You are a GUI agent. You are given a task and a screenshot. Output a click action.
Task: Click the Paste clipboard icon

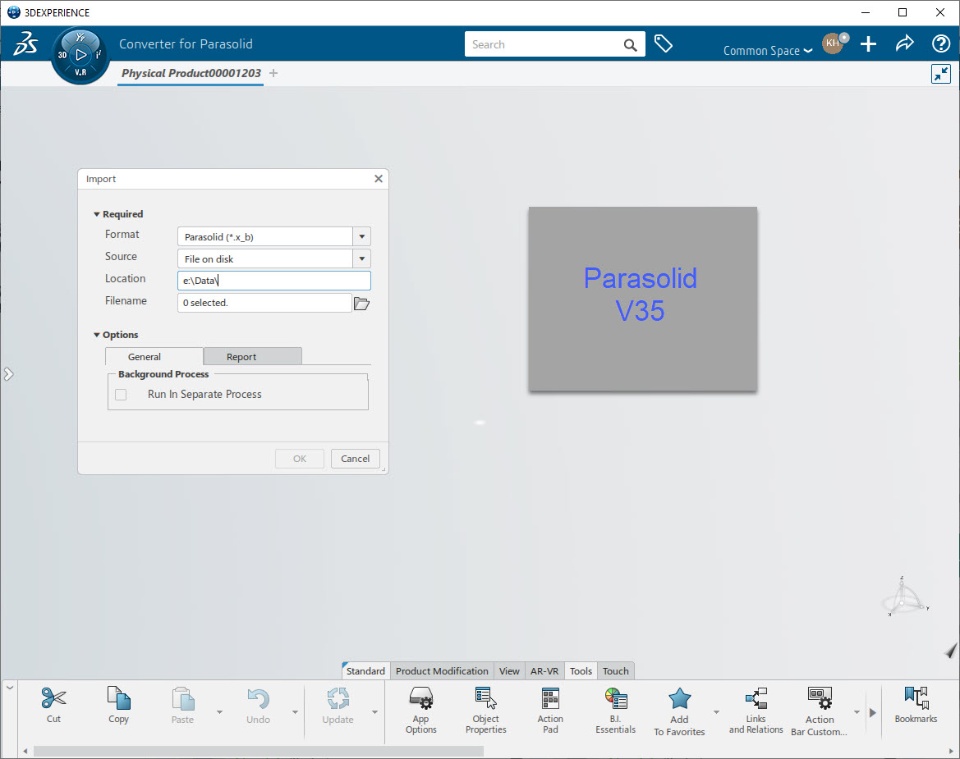182,698
